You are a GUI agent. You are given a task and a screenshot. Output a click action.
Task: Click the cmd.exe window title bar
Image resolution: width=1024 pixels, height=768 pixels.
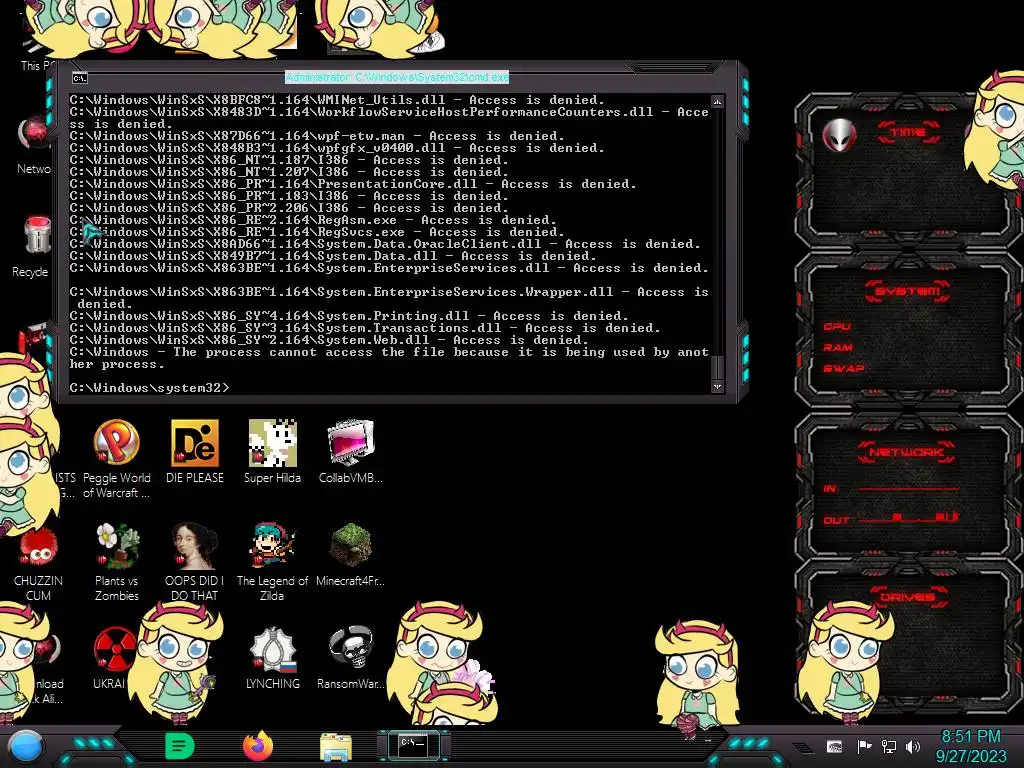click(x=397, y=77)
